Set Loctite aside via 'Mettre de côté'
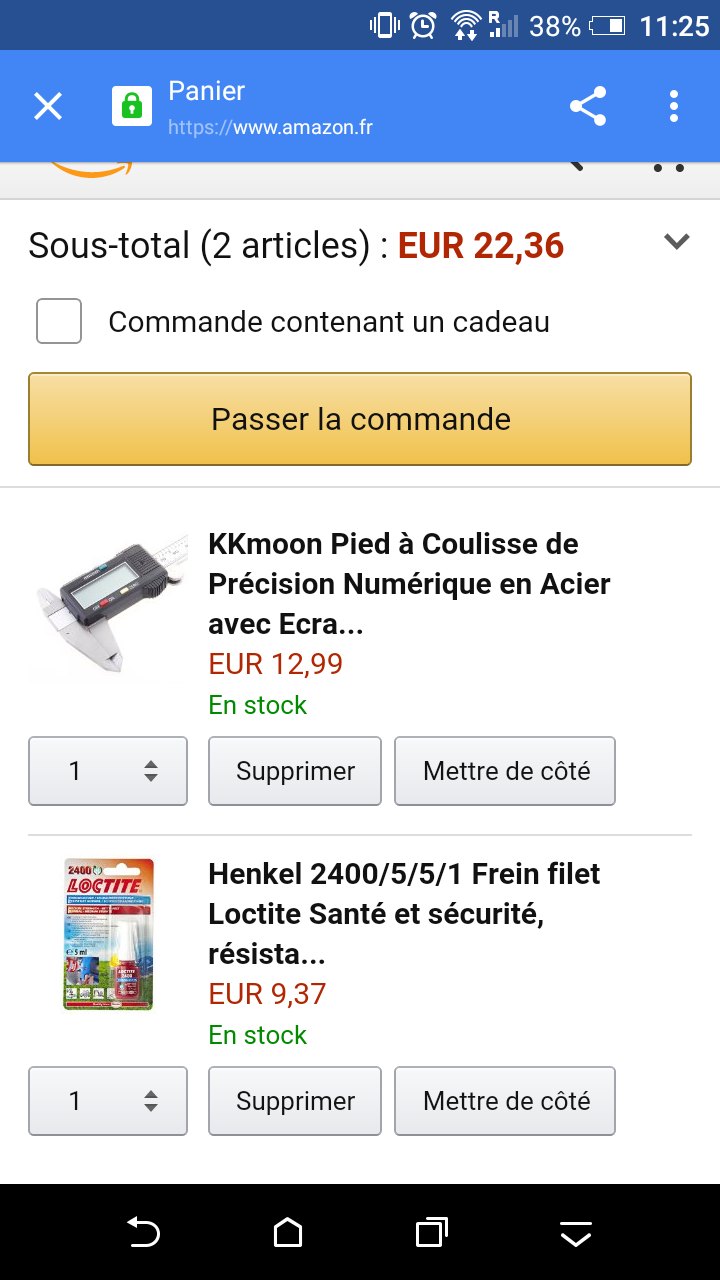The width and height of the screenshot is (720, 1280). pos(505,1101)
